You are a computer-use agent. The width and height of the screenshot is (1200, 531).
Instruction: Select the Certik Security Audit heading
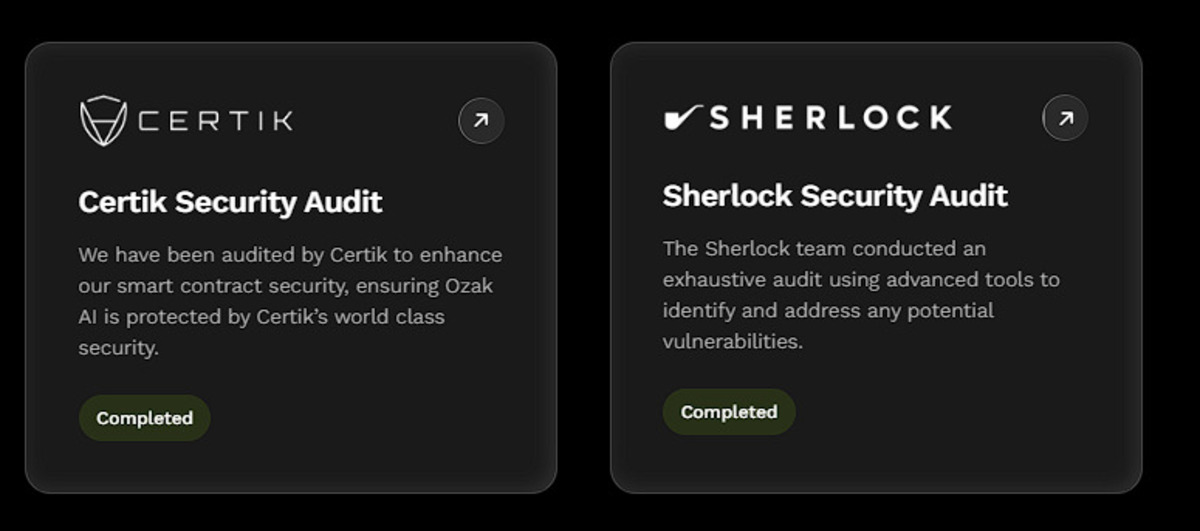point(230,202)
